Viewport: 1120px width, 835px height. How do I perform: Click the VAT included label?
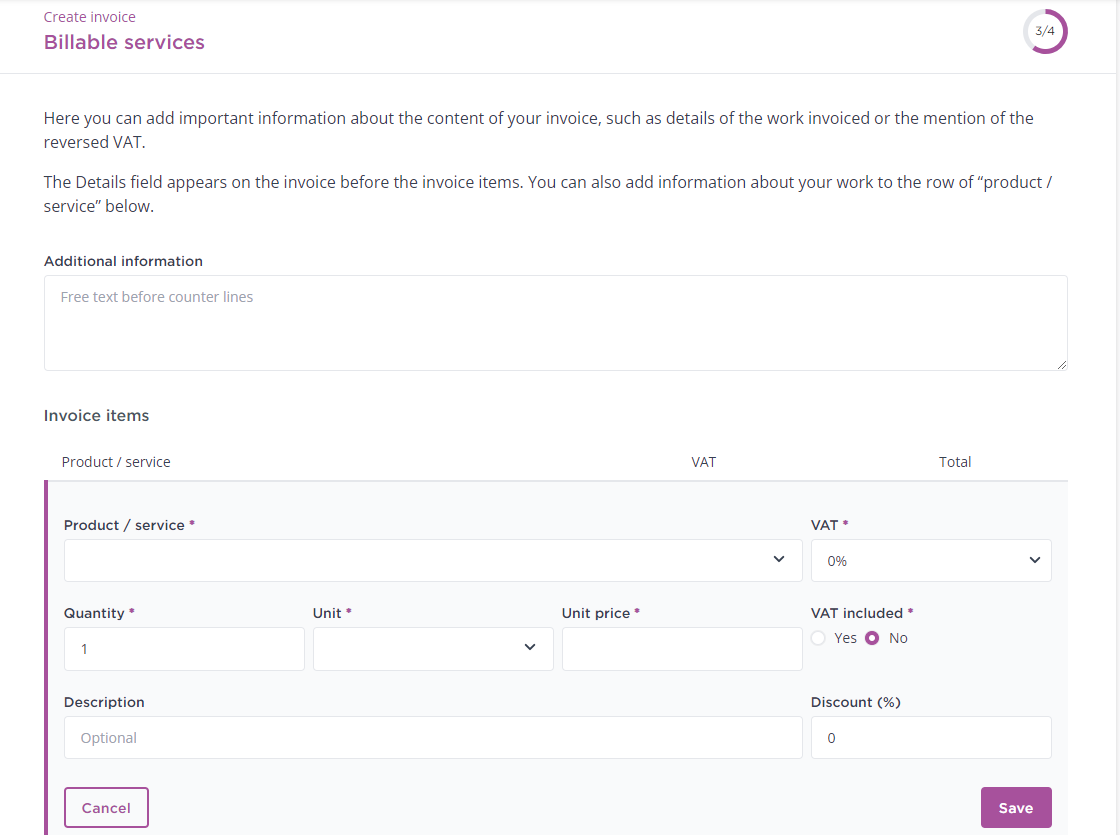click(x=856, y=613)
